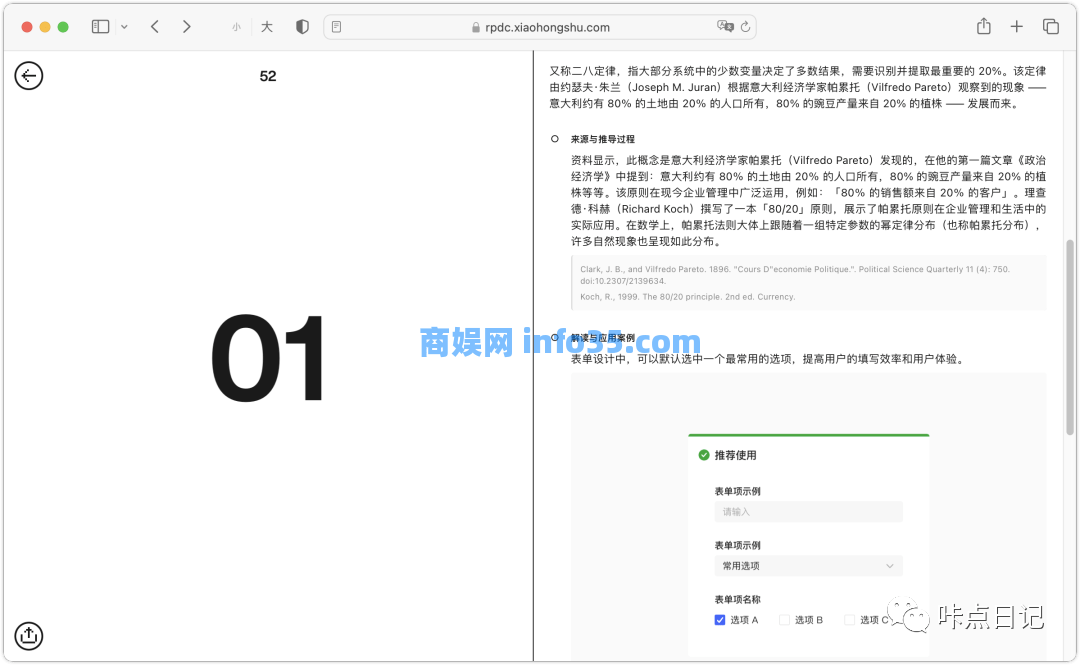Screen dimensions: 1080x665
Task: Click the lock icon beside the URL
Action: (475, 28)
